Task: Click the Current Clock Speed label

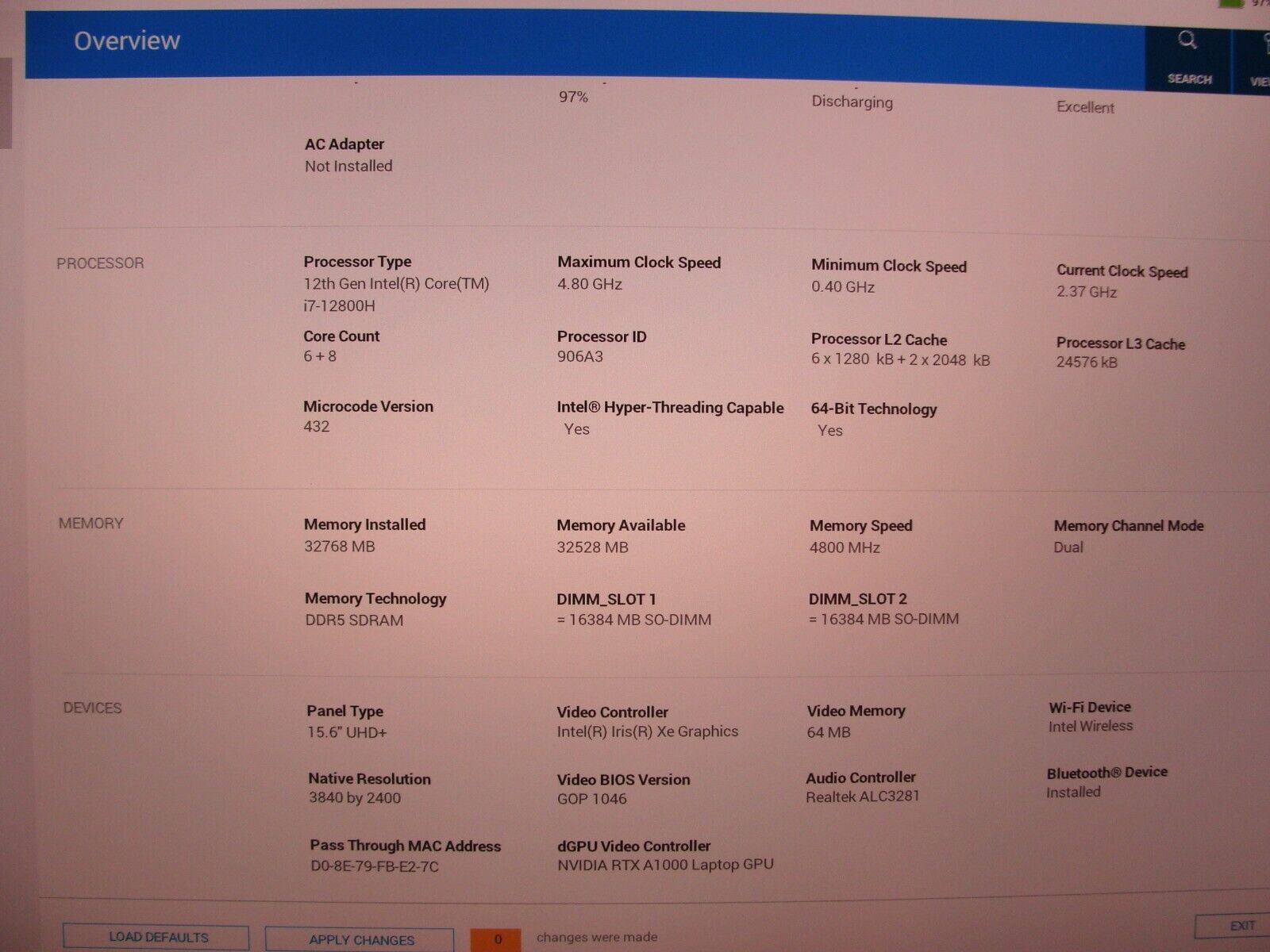Action: tap(1122, 271)
